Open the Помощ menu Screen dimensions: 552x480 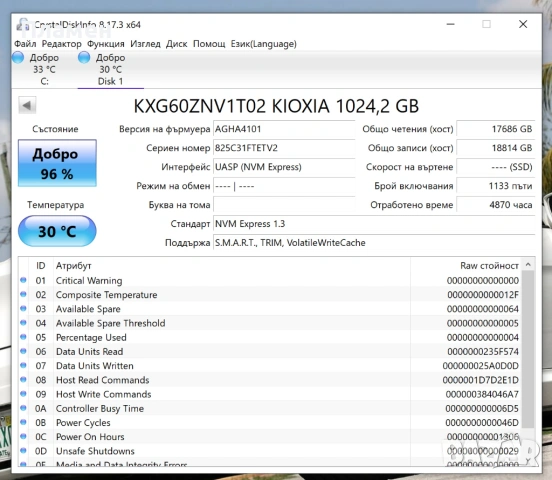click(x=209, y=44)
